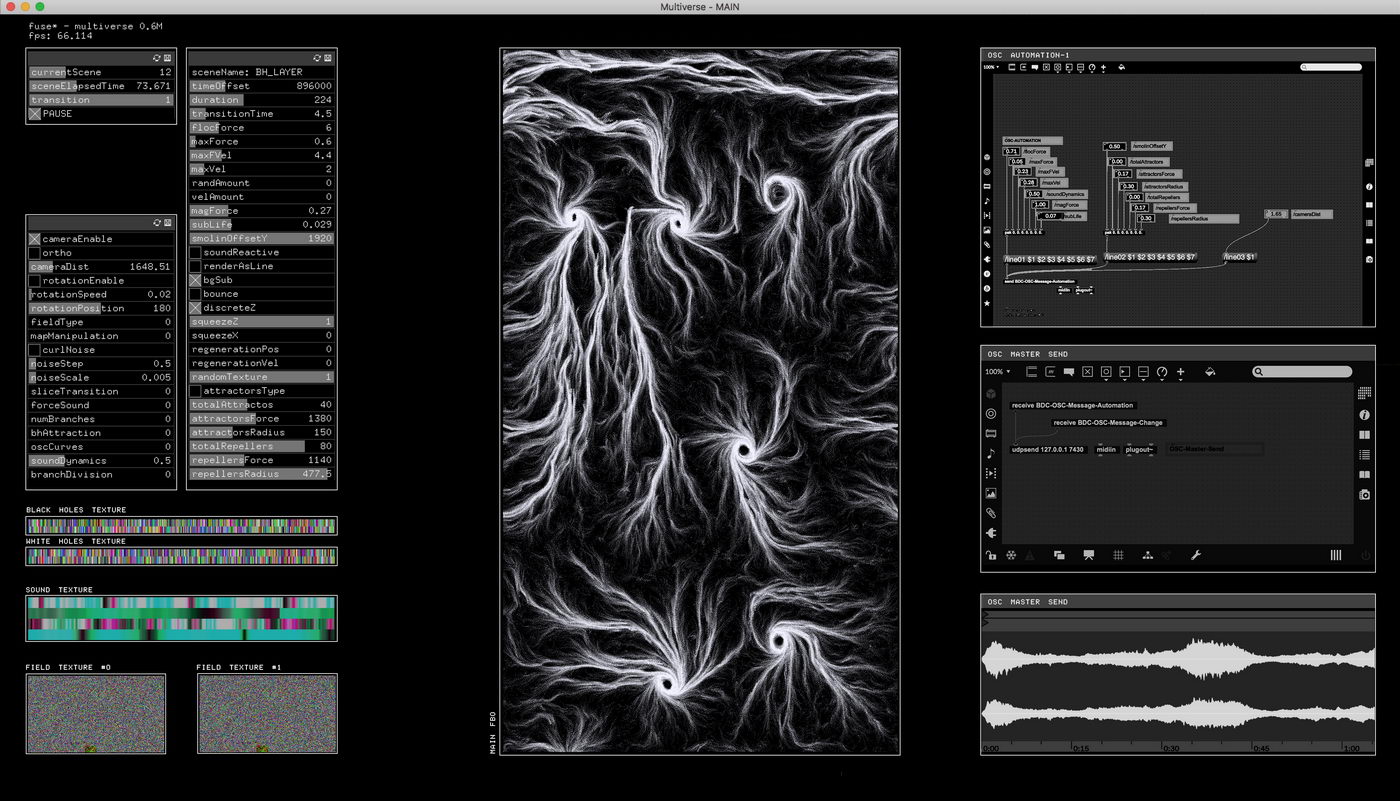
Task: Click the FIELD TEXTURE #0 thumbnail
Action: tap(96, 714)
